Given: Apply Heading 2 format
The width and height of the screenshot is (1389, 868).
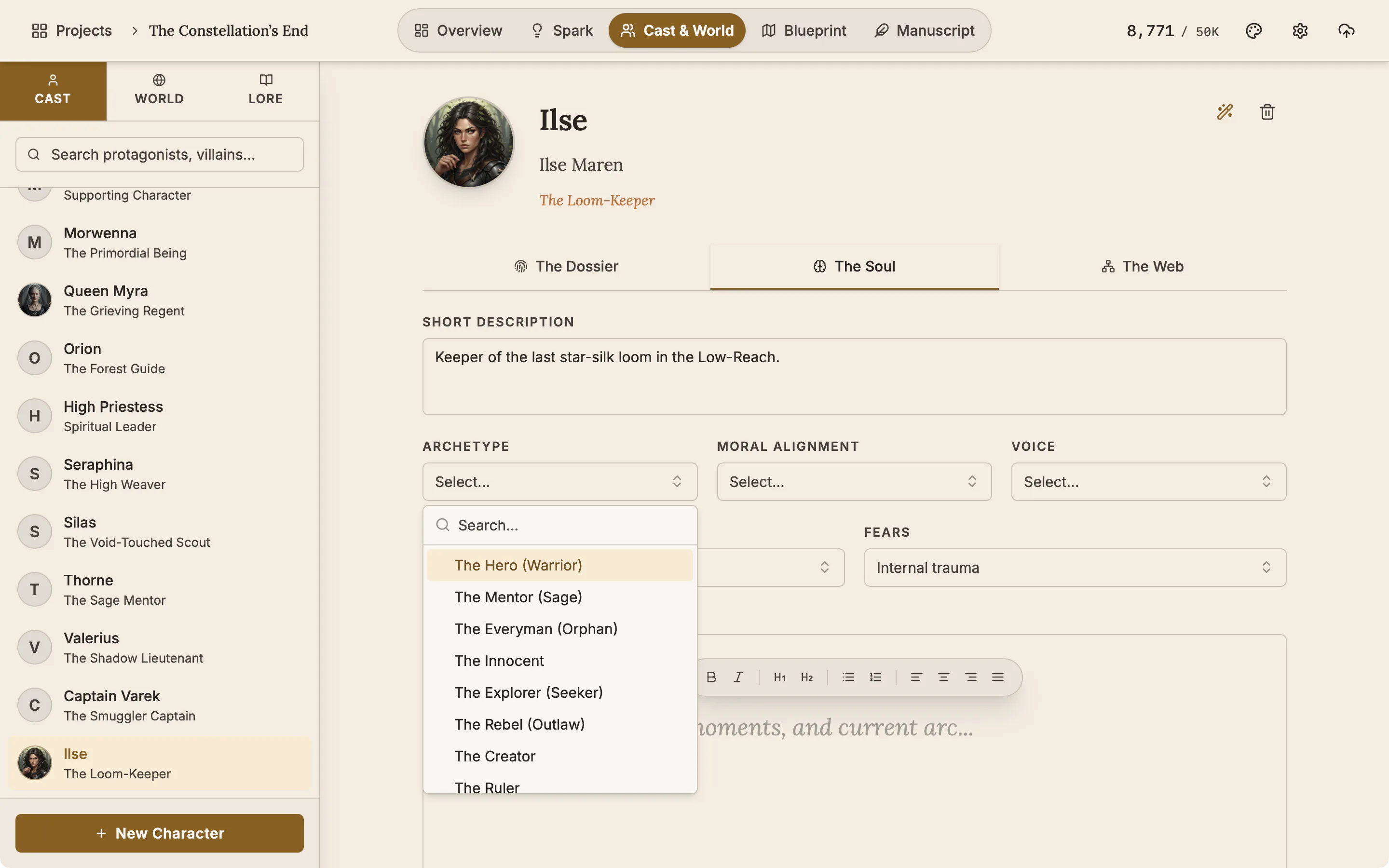Looking at the screenshot, I should [x=807, y=677].
